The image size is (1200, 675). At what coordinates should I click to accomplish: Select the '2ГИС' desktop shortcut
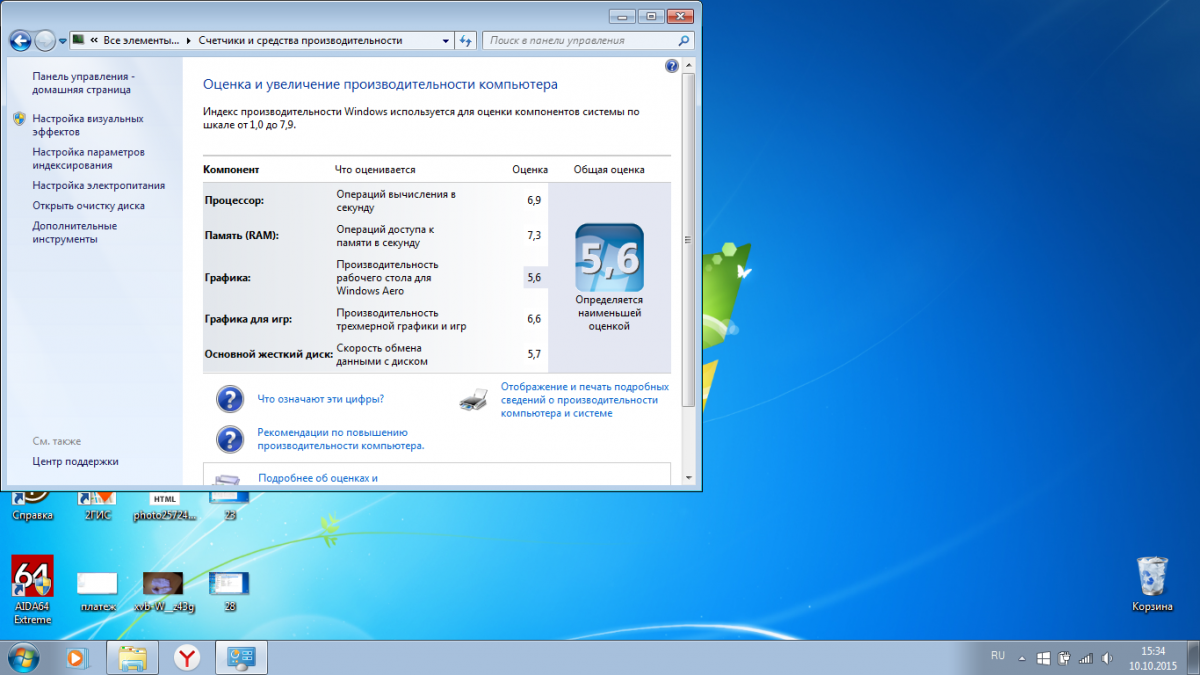pyautogui.click(x=98, y=506)
